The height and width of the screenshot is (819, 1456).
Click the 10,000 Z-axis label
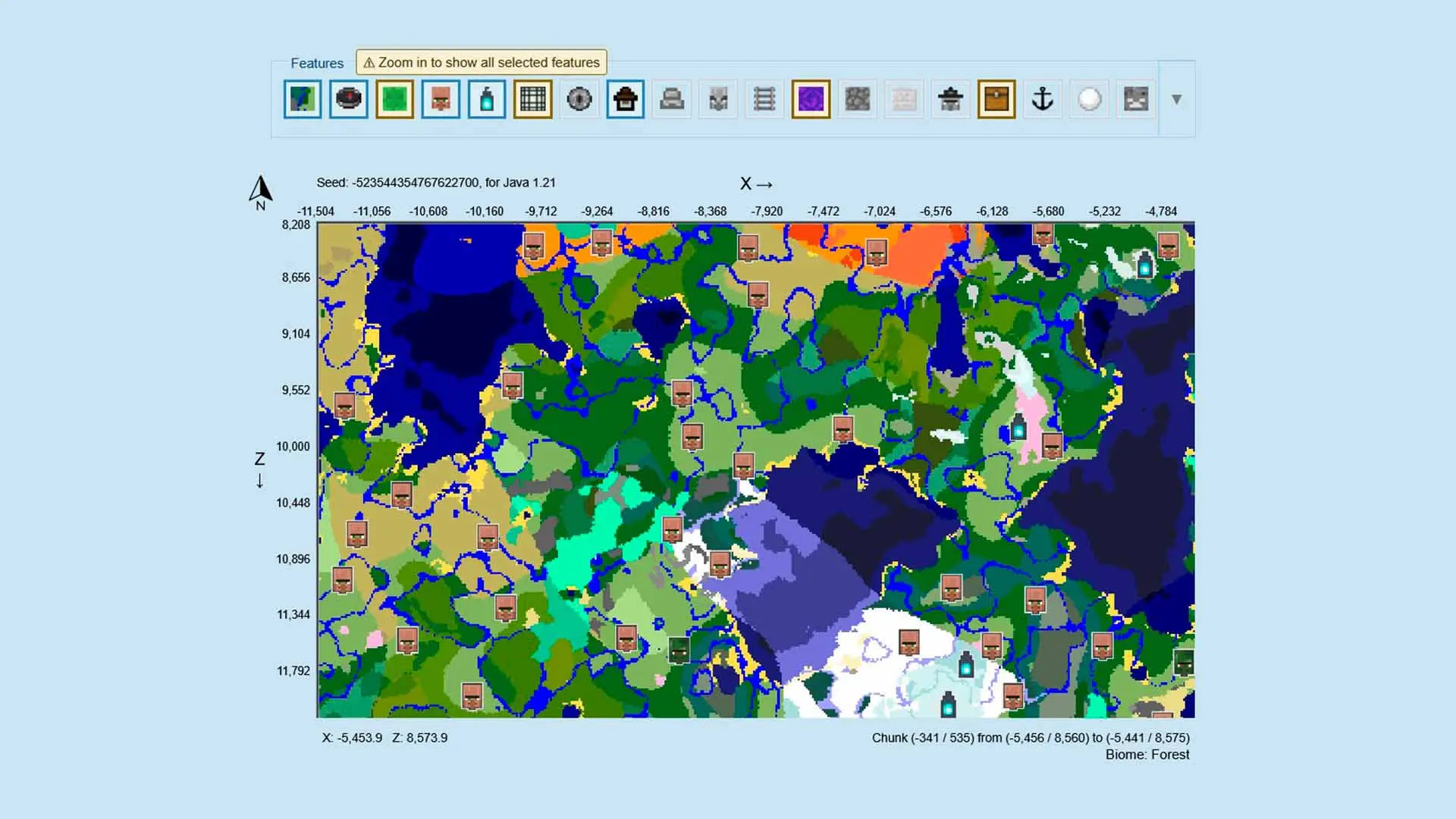tap(293, 447)
